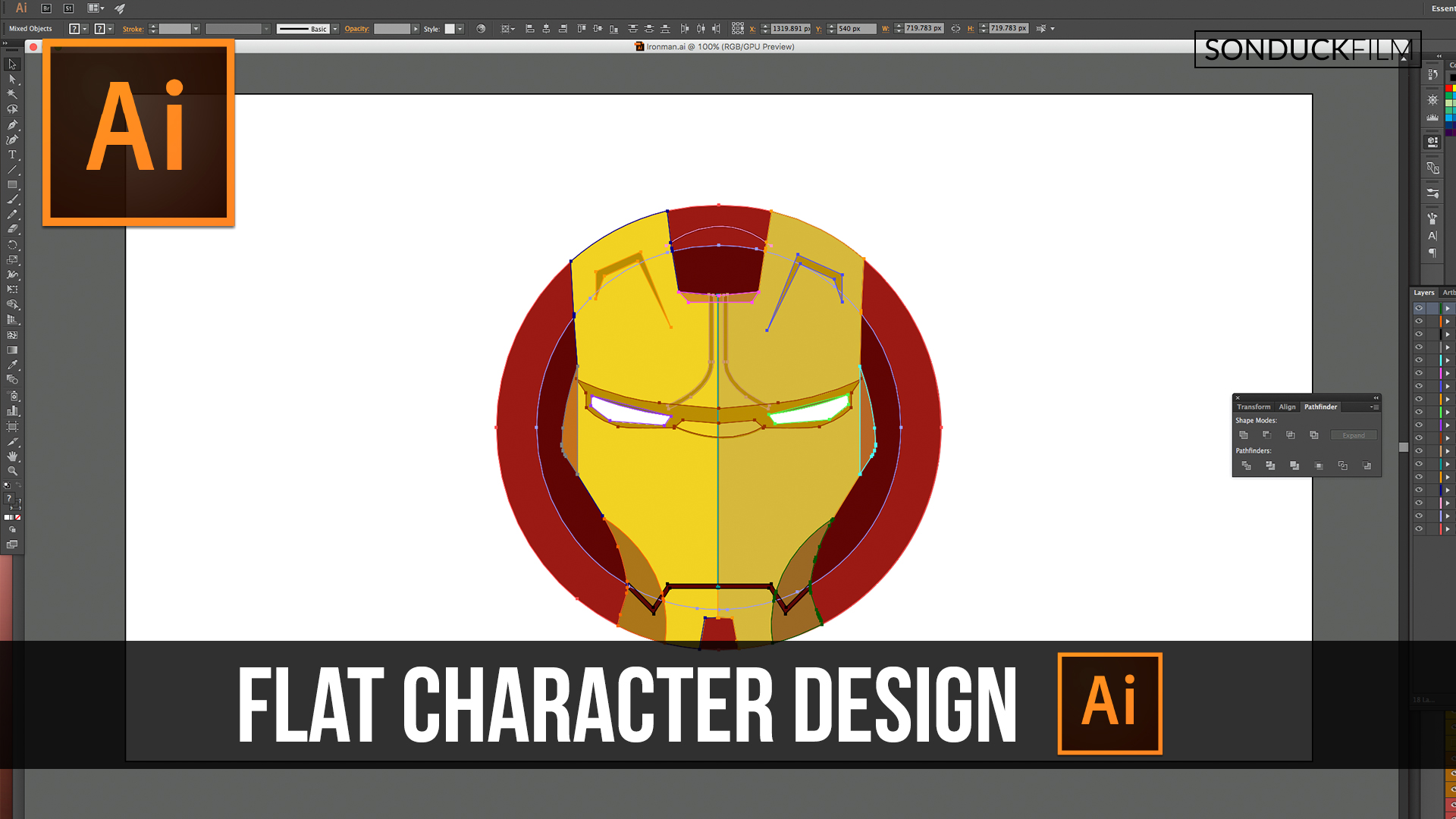Switch to the Transform tab

[x=1254, y=407]
